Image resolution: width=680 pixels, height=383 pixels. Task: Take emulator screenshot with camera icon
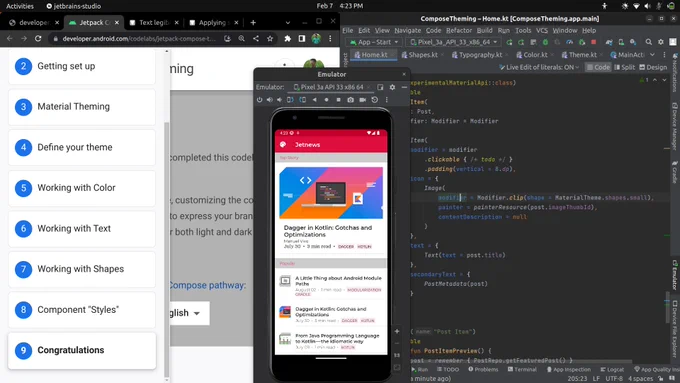(x=350, y=100)
